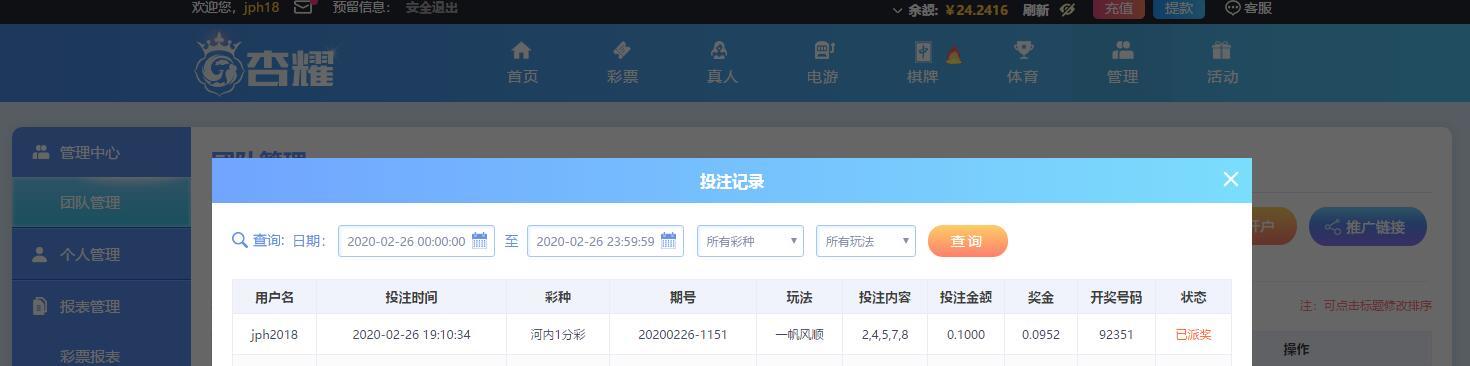Viewport: 1470px width, 366px height.
Task: Open the 所有彩种 dropdown
Action: coord(750,241)
